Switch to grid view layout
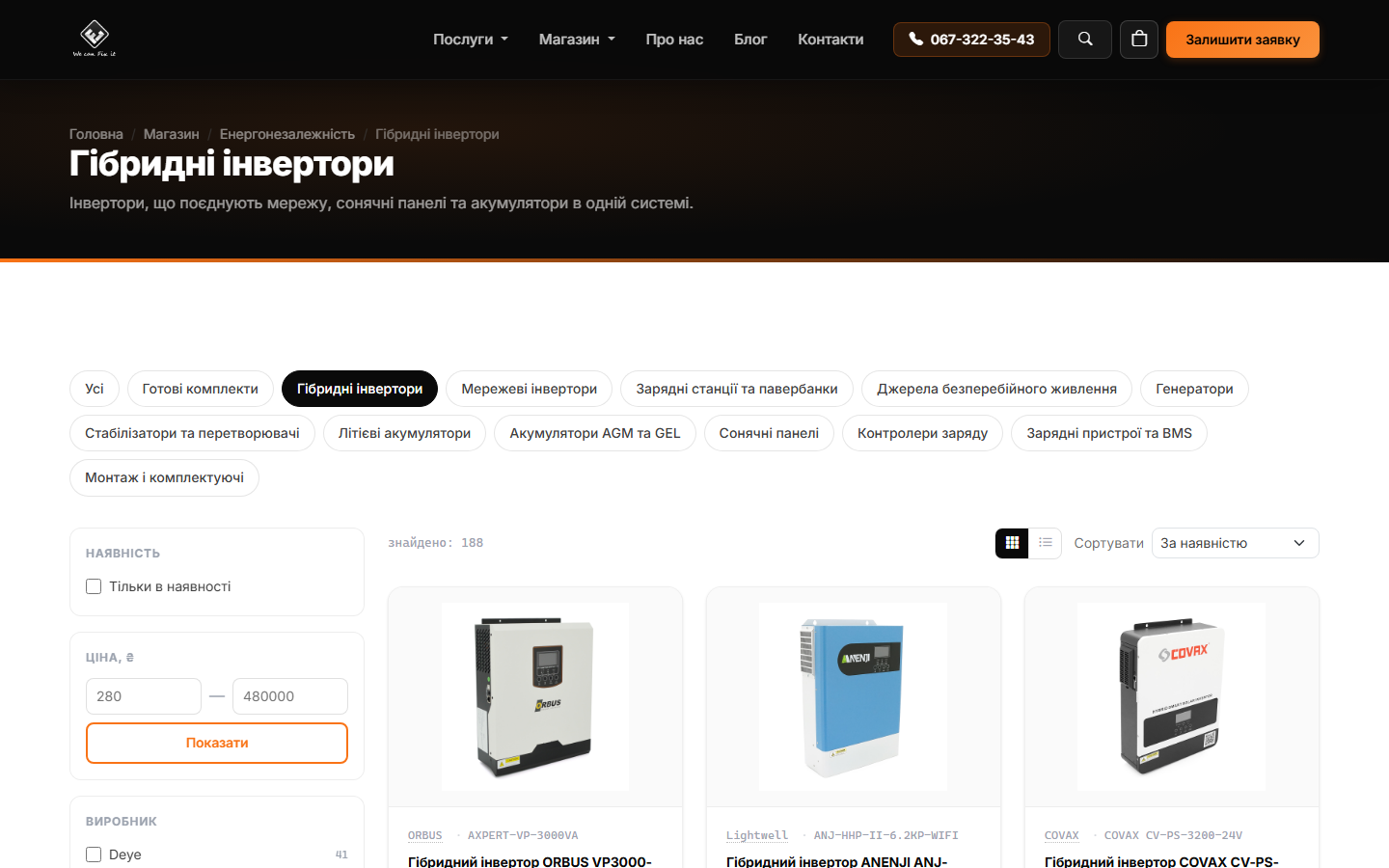The height and width of the screenshot is (868, 1389). (1012, 543)
